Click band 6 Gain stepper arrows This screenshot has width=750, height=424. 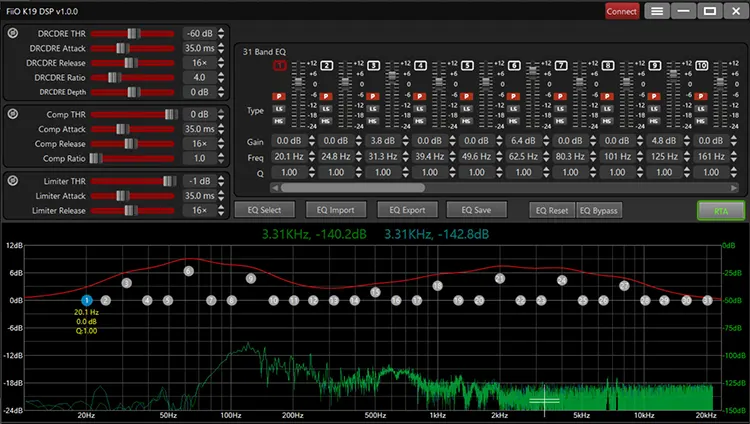click(x=546, y=141)
